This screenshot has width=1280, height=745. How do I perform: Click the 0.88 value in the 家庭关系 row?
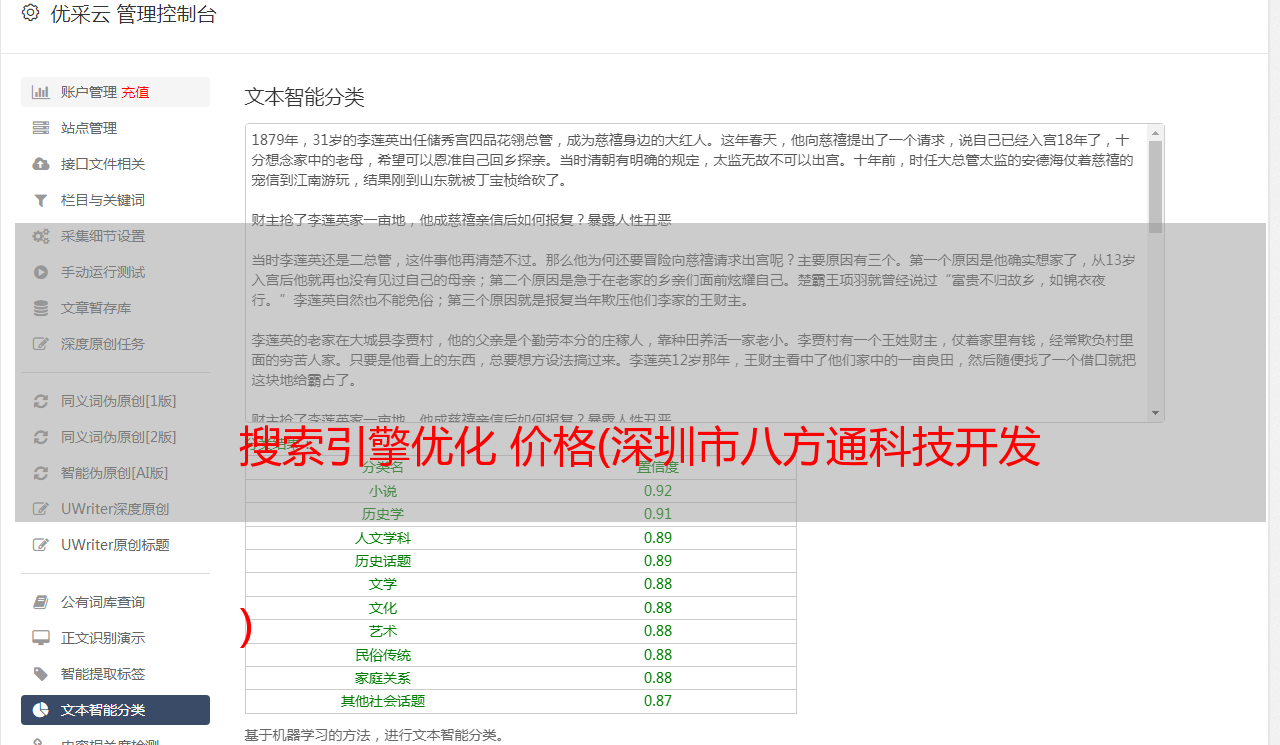click(x=658, y=678)
